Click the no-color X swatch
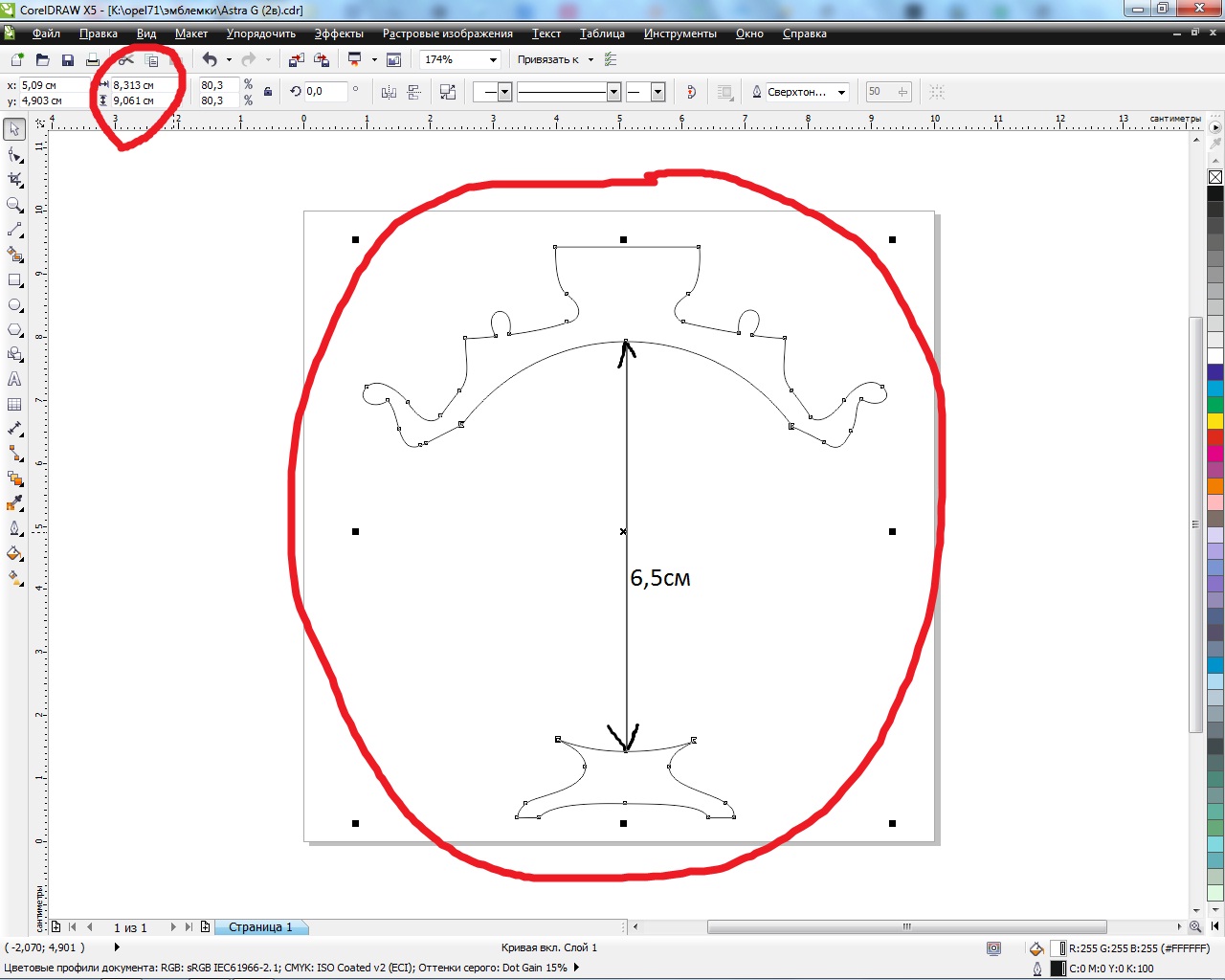The width and height of the screenshot is (1225, 980). click(x=1215, y=177)
